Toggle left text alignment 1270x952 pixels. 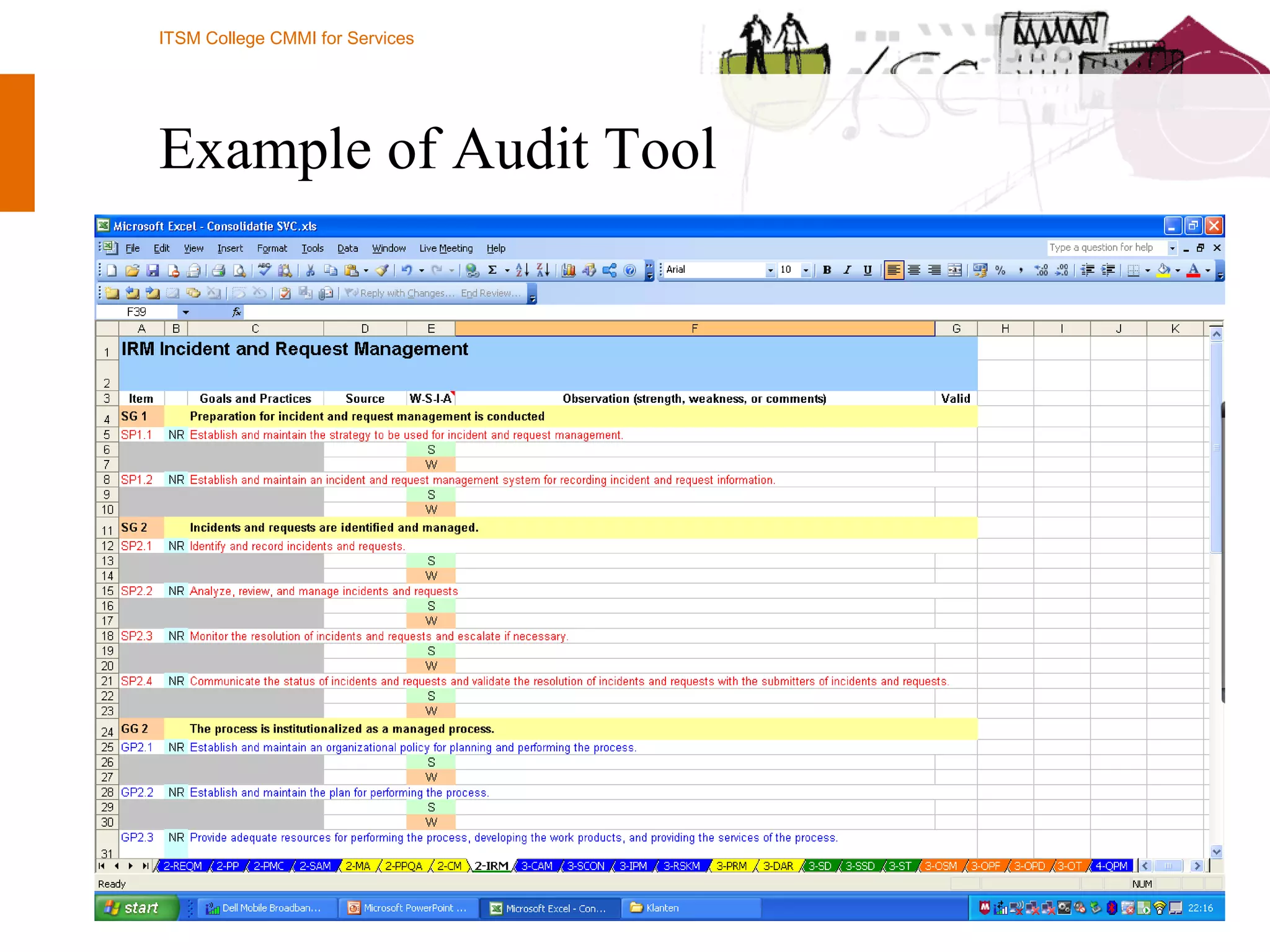pyautogui.click(x=894, y=270)
